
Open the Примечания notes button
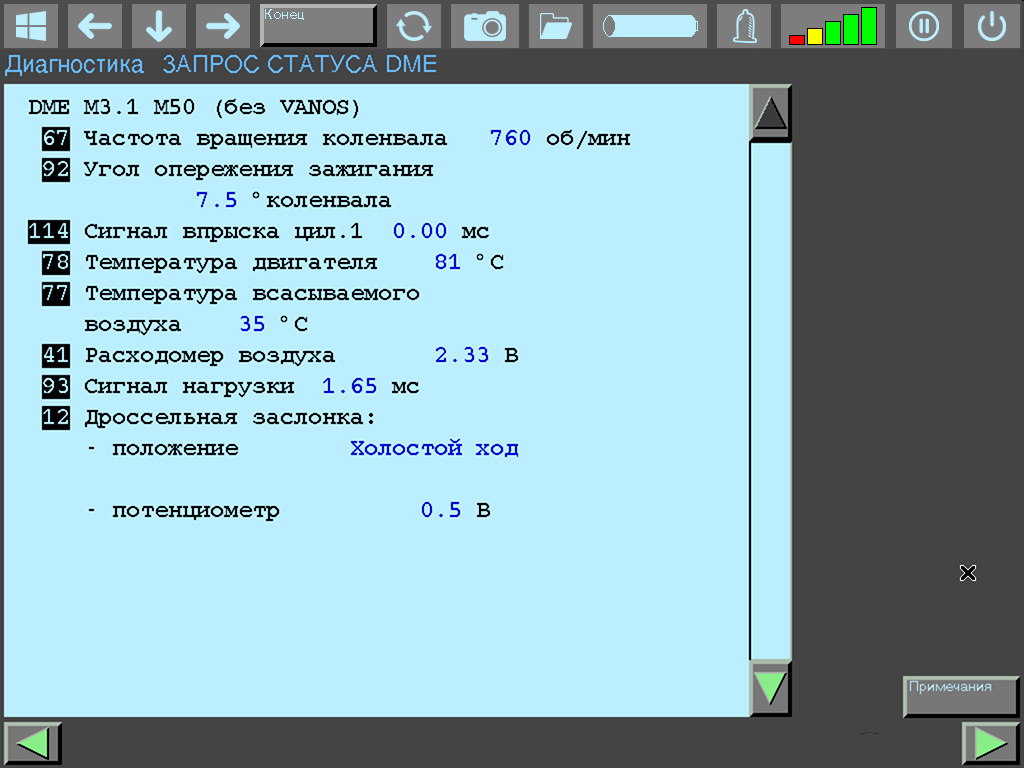click(x=961, y=696)
